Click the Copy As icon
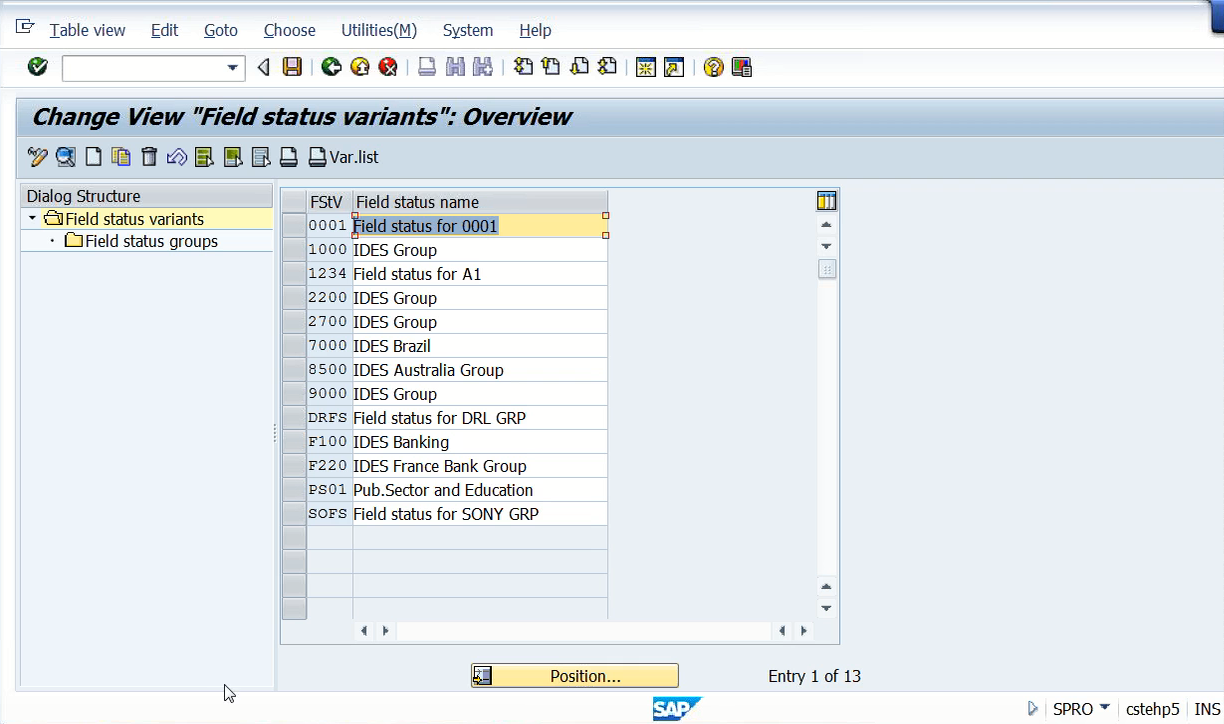 point(121,157)
